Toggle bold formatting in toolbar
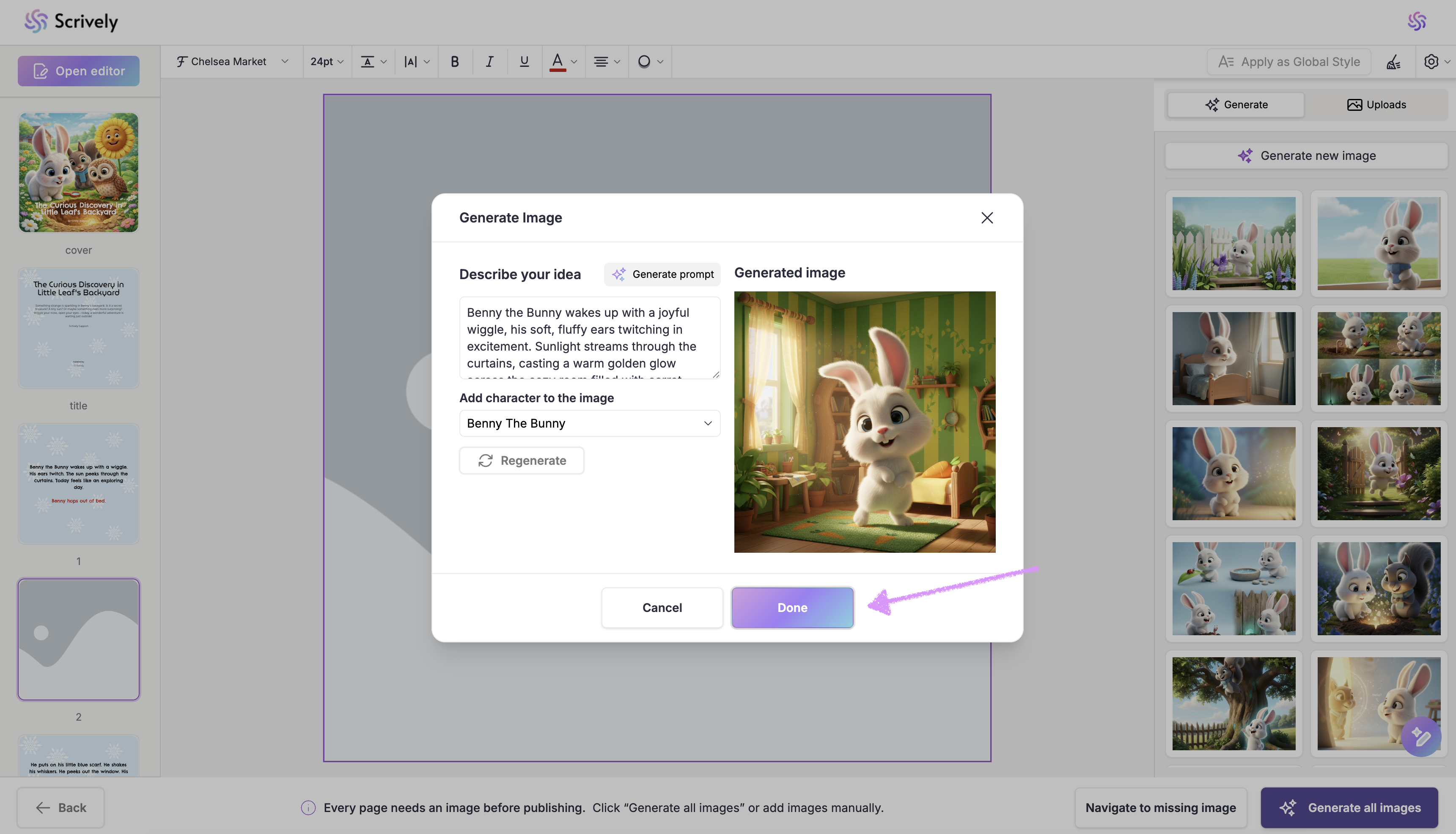 coord(455,62)
